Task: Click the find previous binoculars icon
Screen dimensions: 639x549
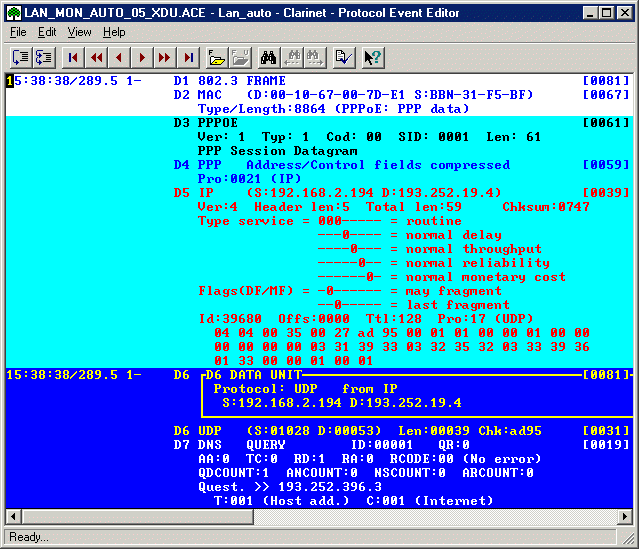Action: coord(292,57)
